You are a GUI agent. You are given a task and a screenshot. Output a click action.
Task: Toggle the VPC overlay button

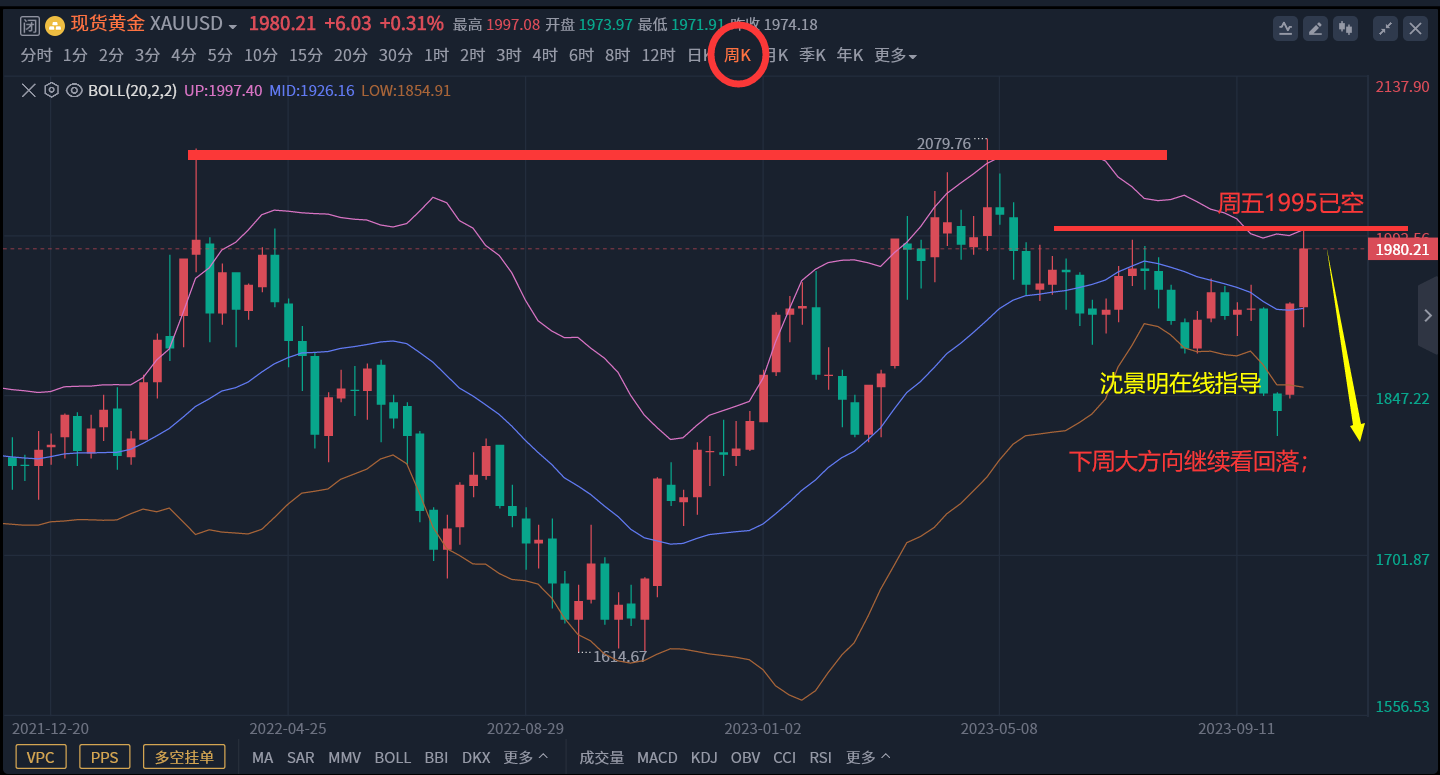pyautogui.click(x=41, y=757)
